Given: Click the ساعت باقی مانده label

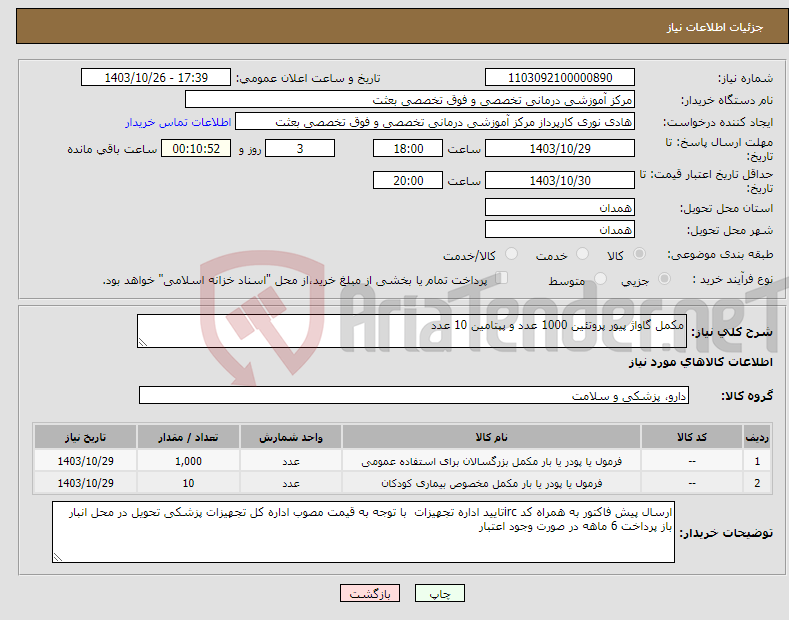Looking at the screenshot, I should [x=112, y=149].
